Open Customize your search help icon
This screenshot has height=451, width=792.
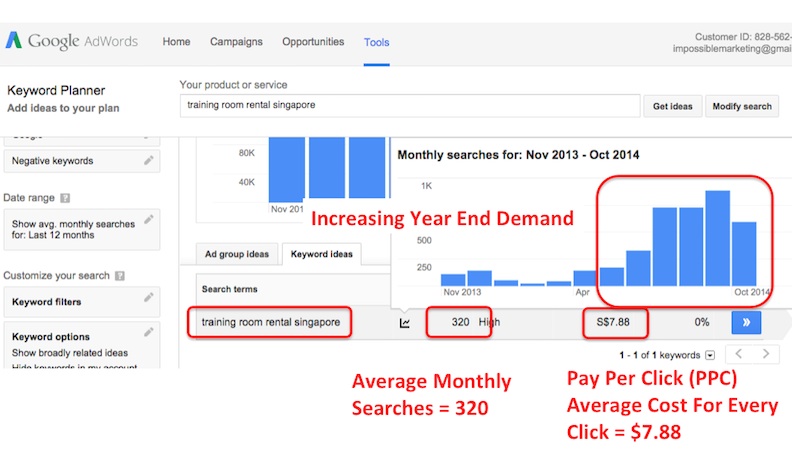pos(120,276)
